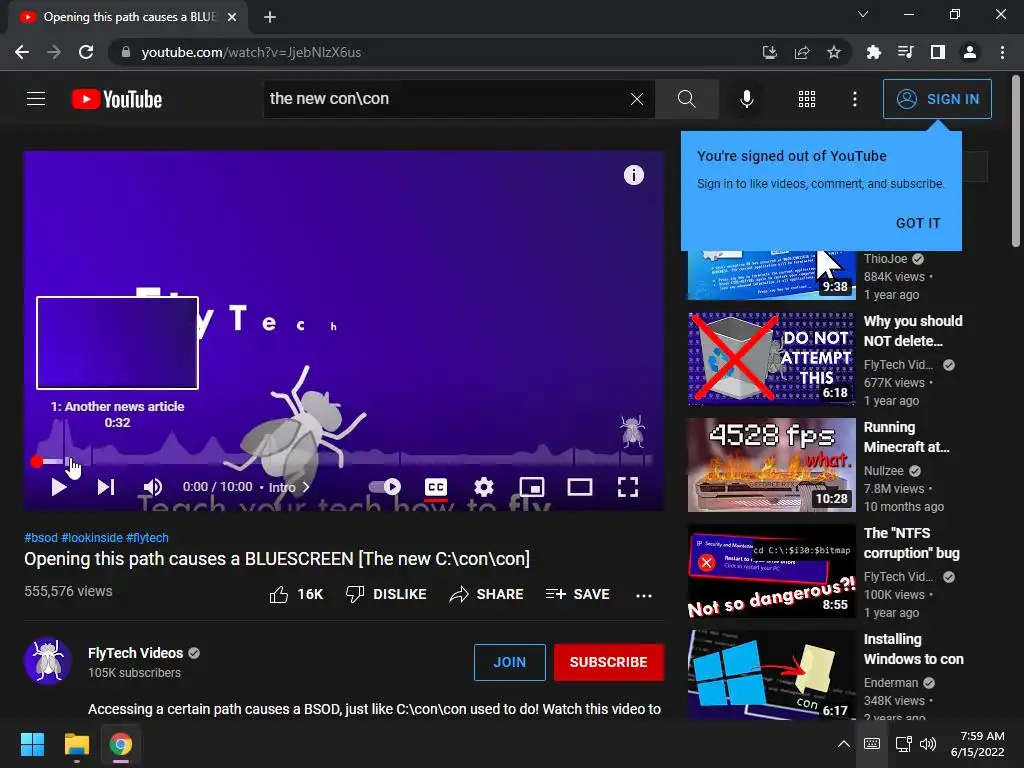Open Chrome extensions puzzle icon

pyautogui.click(x=873, y=52)
